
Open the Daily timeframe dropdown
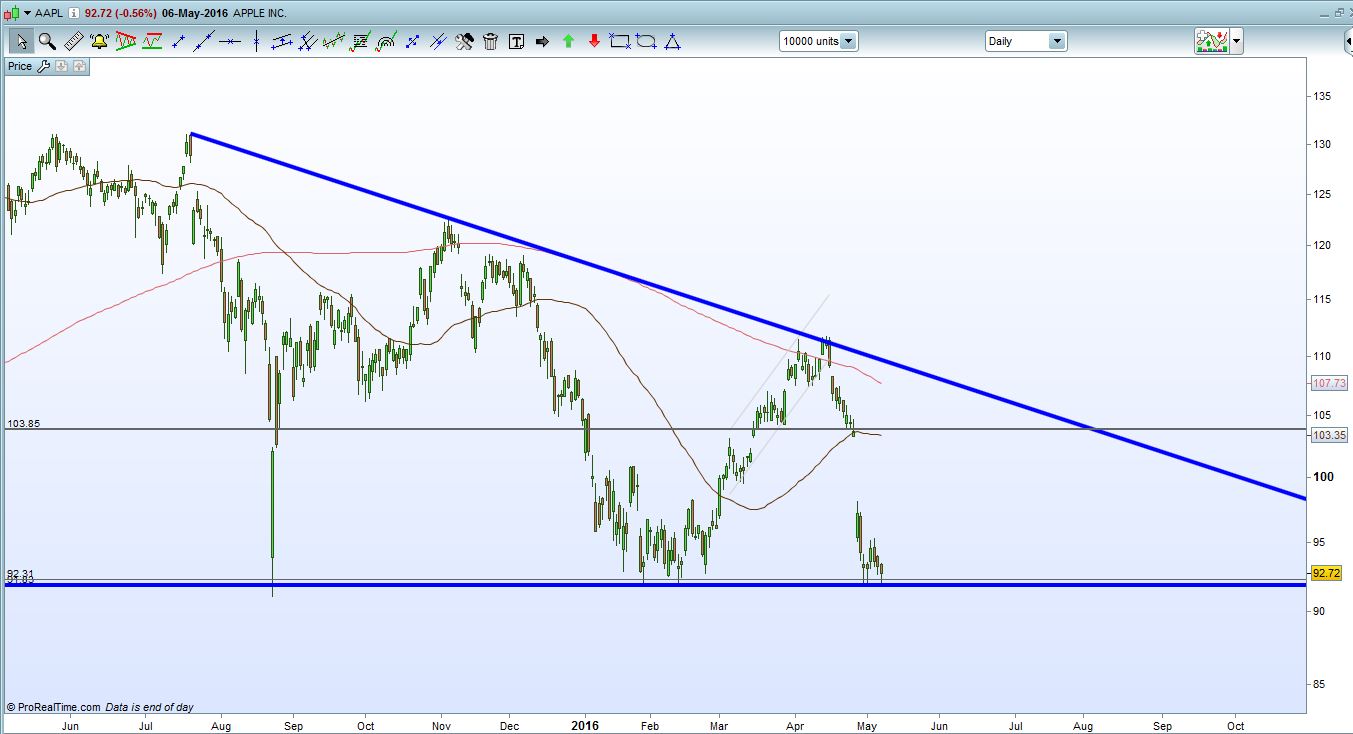1057,41
